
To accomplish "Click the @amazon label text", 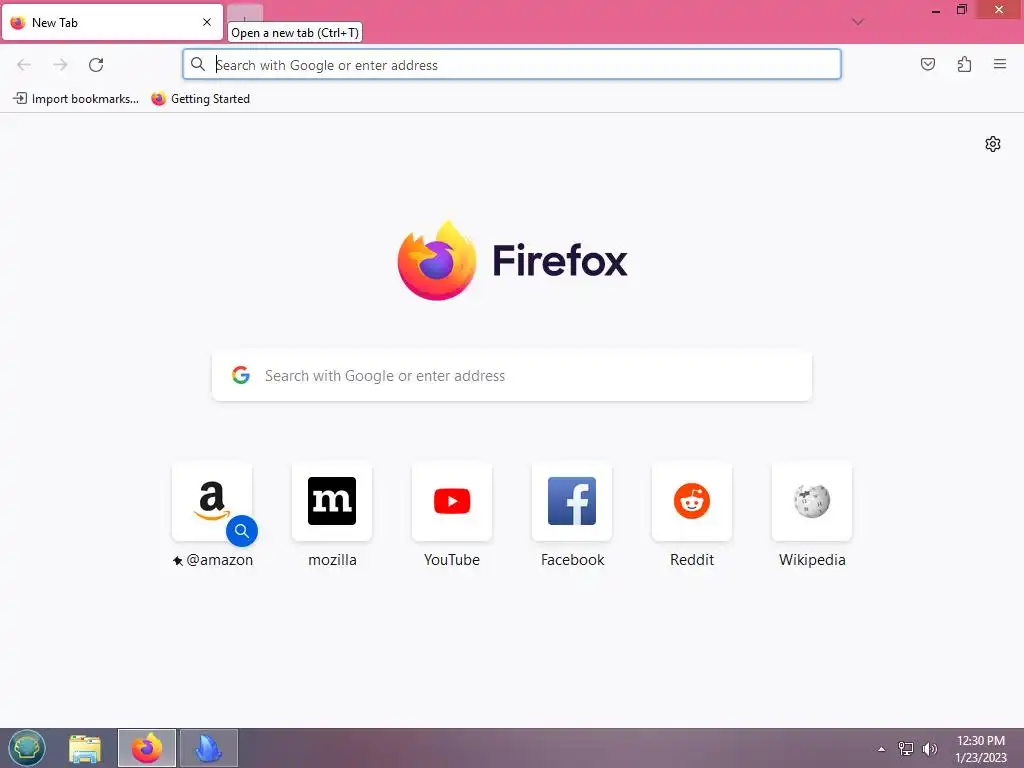I will click(219, 560).
